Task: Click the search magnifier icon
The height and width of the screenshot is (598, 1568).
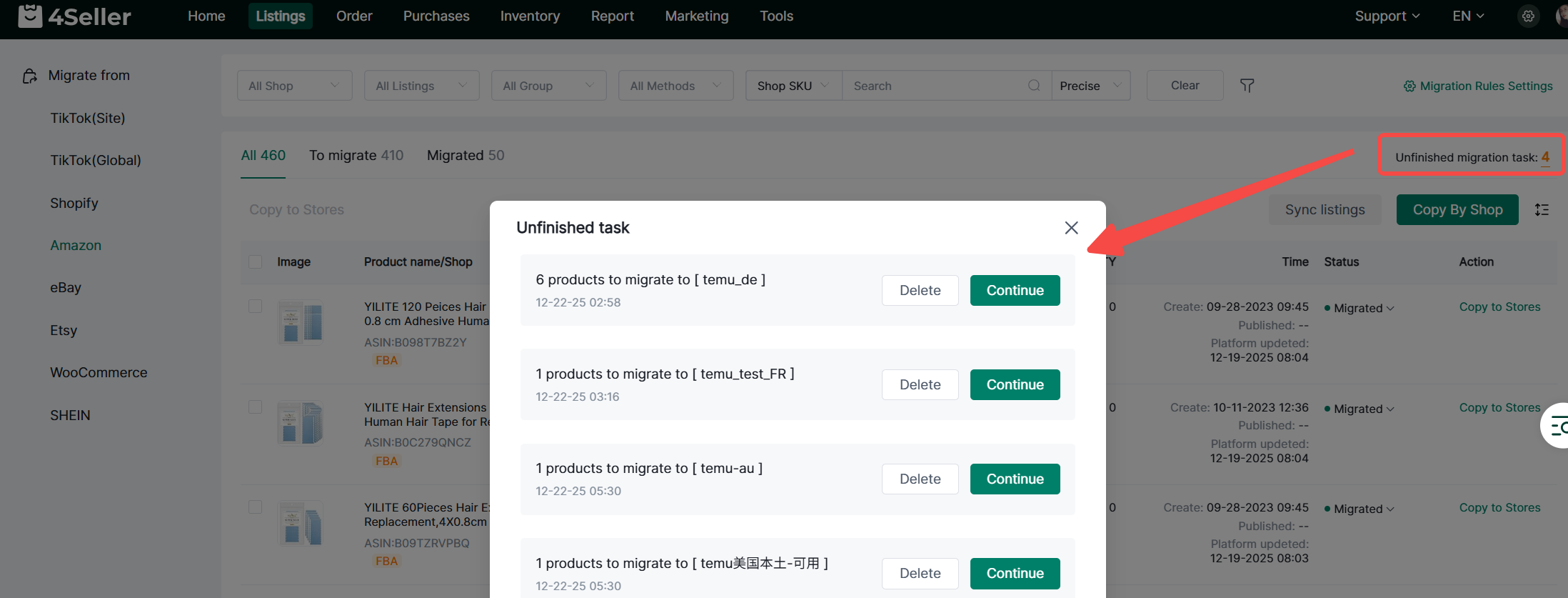Action: pos(1033,86)
